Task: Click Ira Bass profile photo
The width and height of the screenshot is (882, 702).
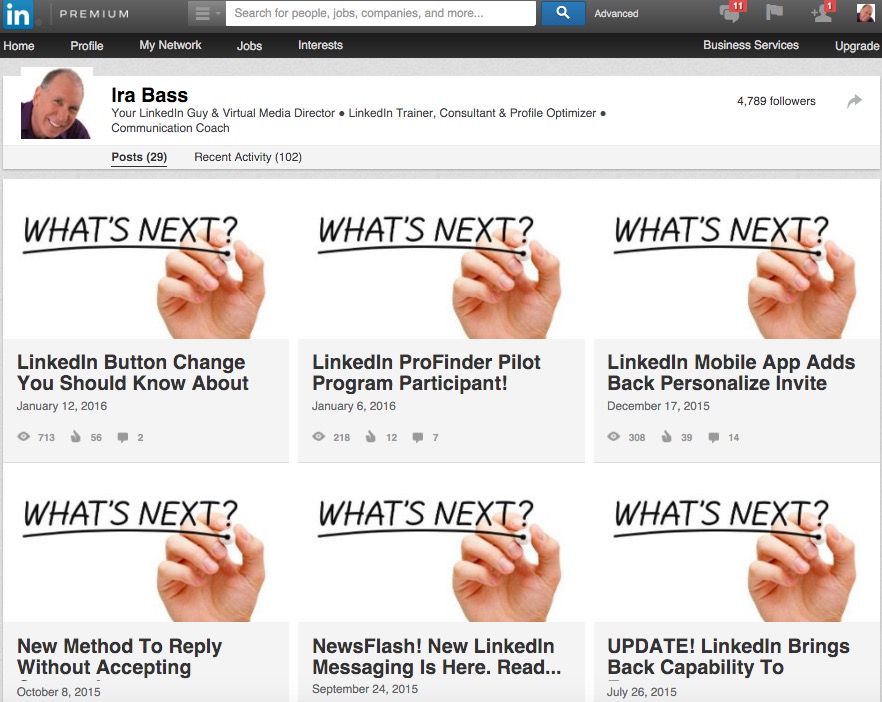Action: coord(56,103)
